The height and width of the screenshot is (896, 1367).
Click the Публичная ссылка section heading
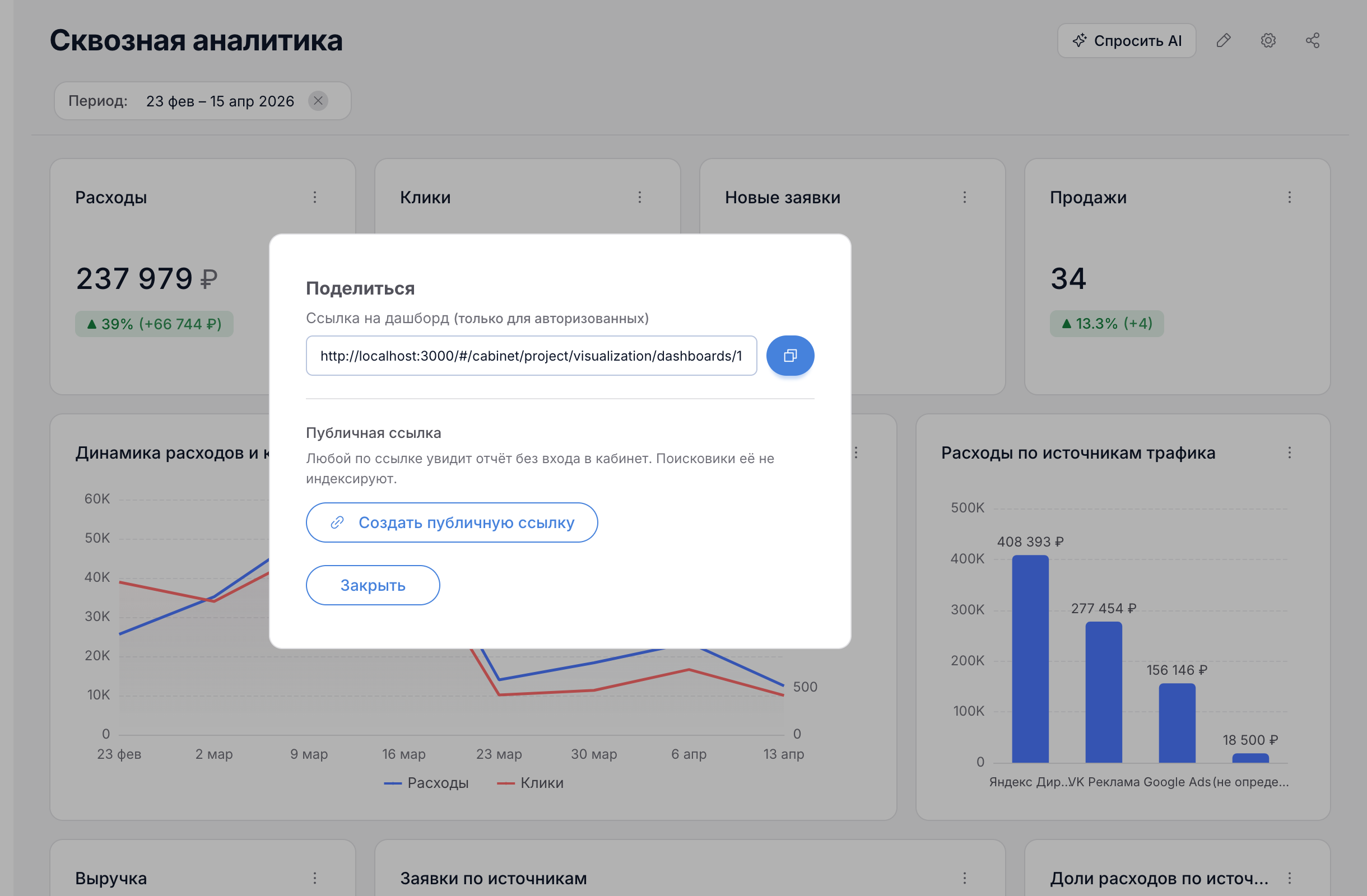373,433
